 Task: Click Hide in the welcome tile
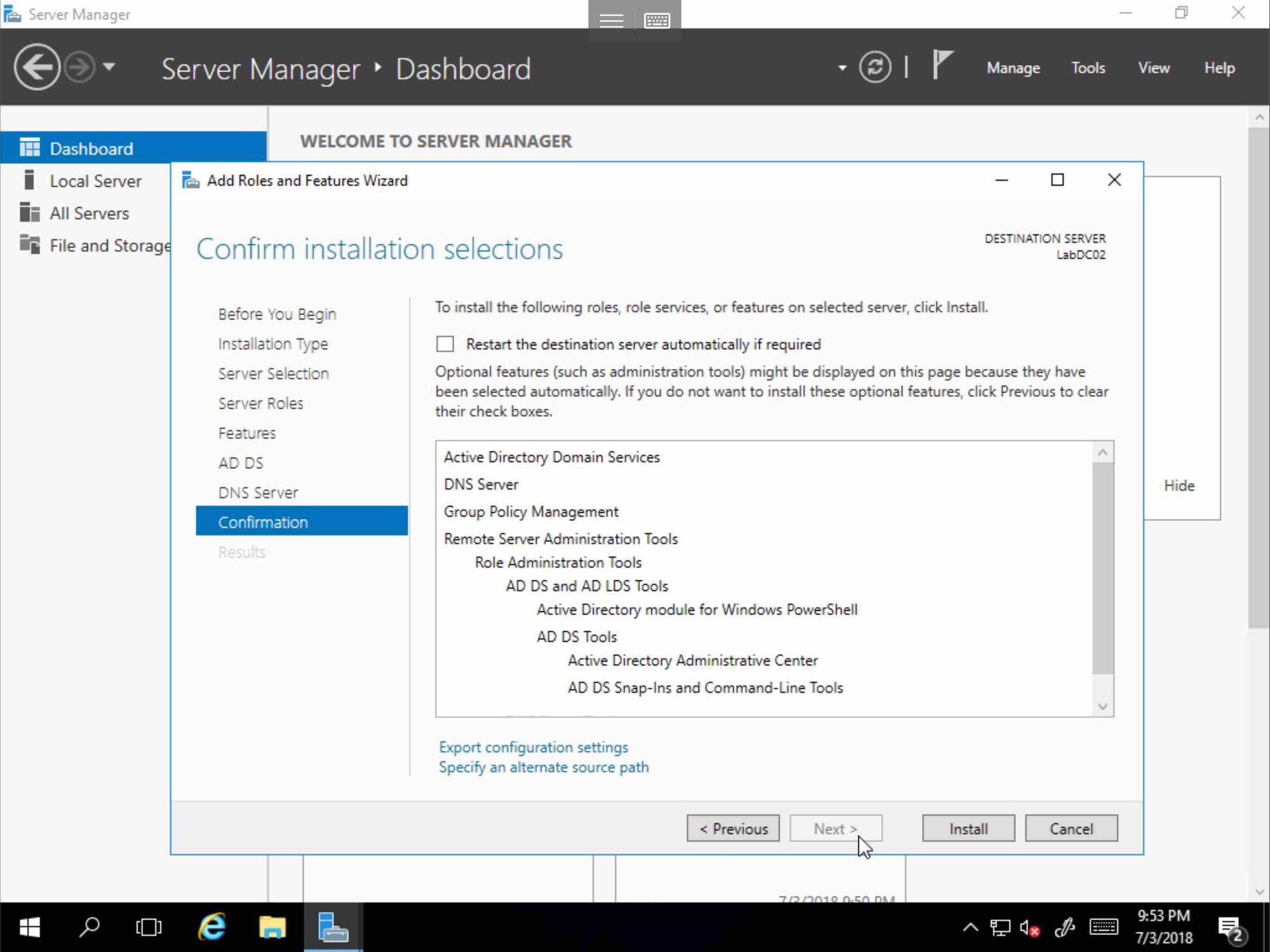[1179, 486]
